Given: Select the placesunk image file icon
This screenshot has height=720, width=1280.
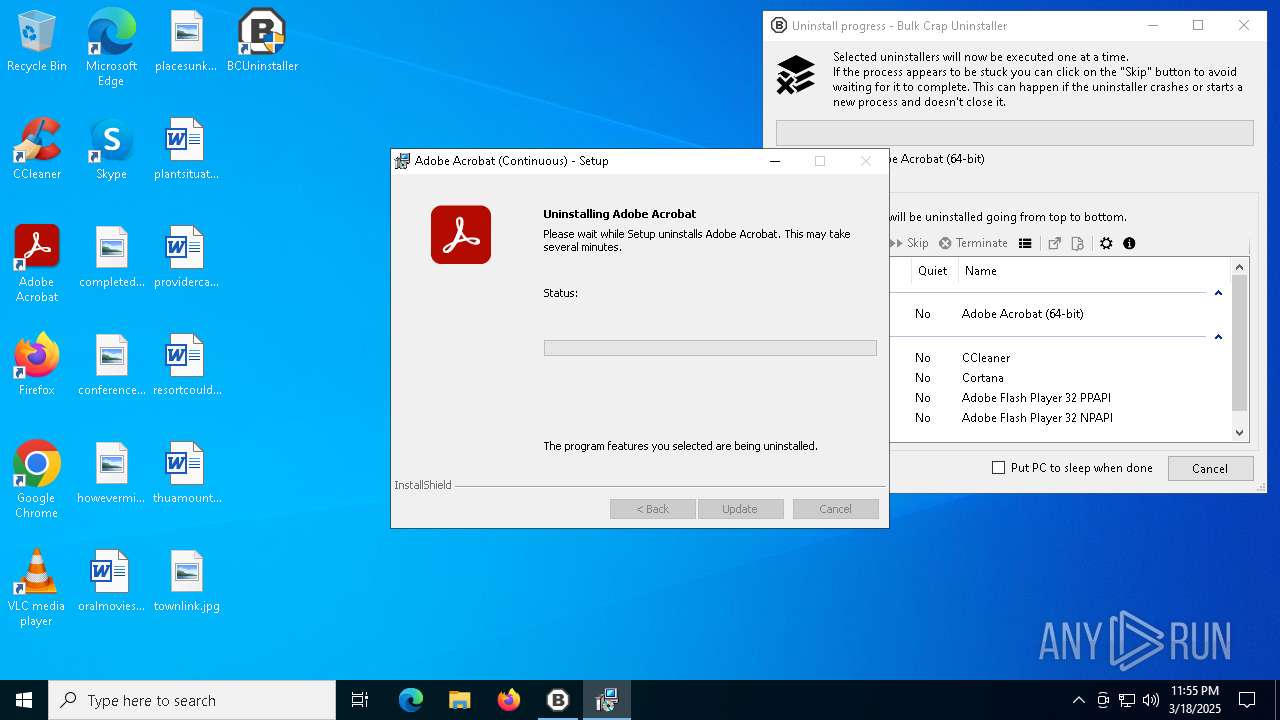Looking at the screenshot, I should pos(187,42).
